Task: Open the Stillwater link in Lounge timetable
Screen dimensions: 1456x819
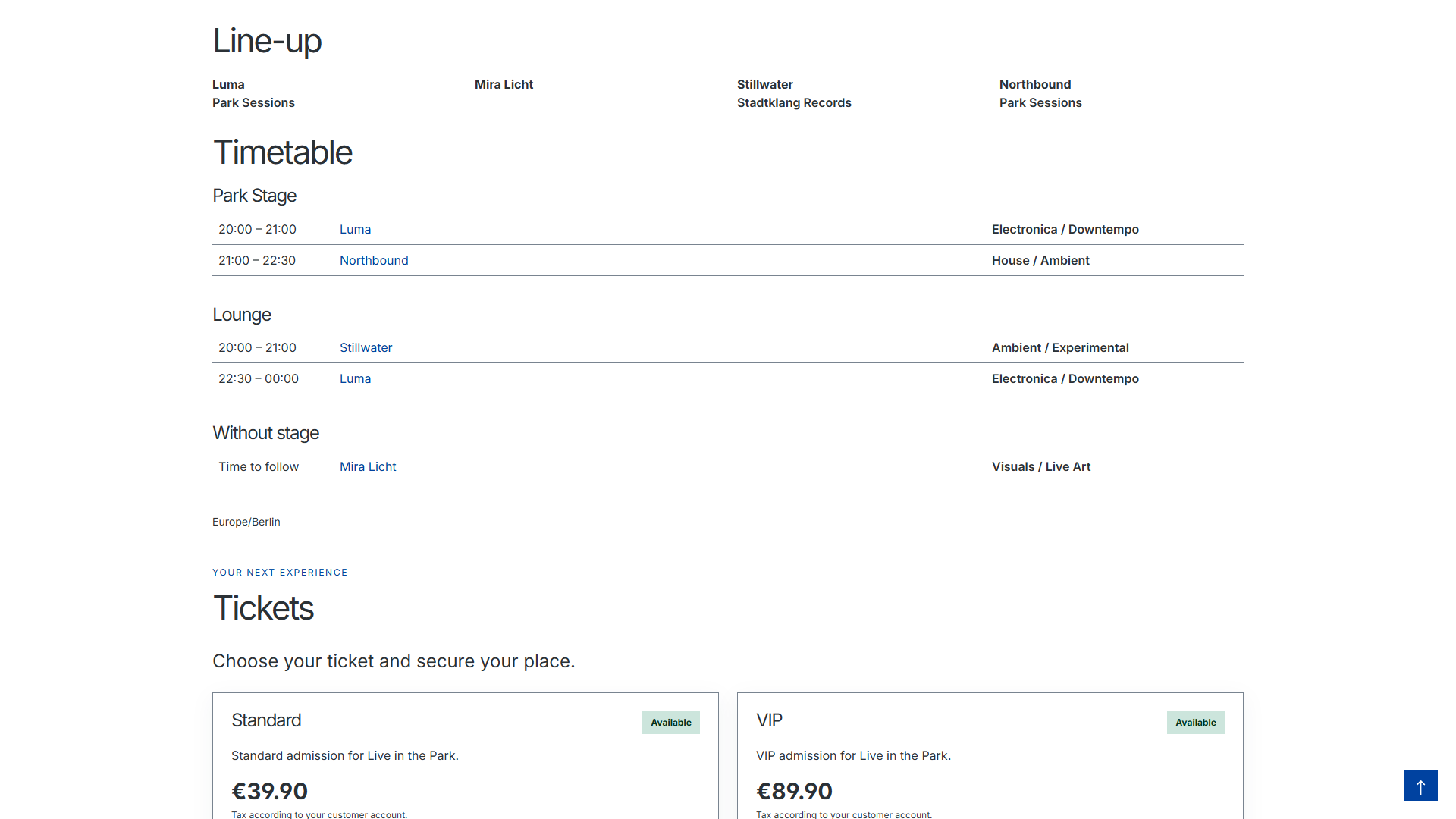Action: 366,347
